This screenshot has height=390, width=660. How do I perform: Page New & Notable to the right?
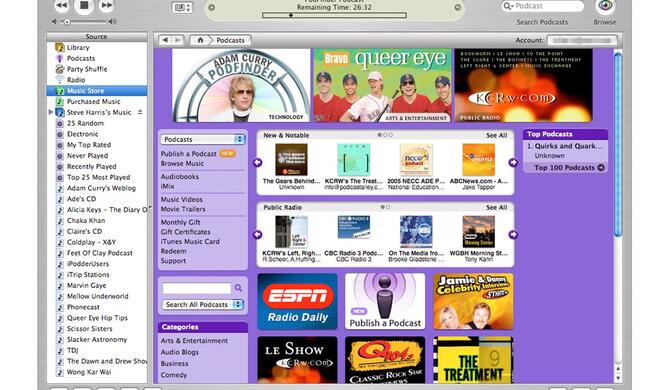(513, 162)
